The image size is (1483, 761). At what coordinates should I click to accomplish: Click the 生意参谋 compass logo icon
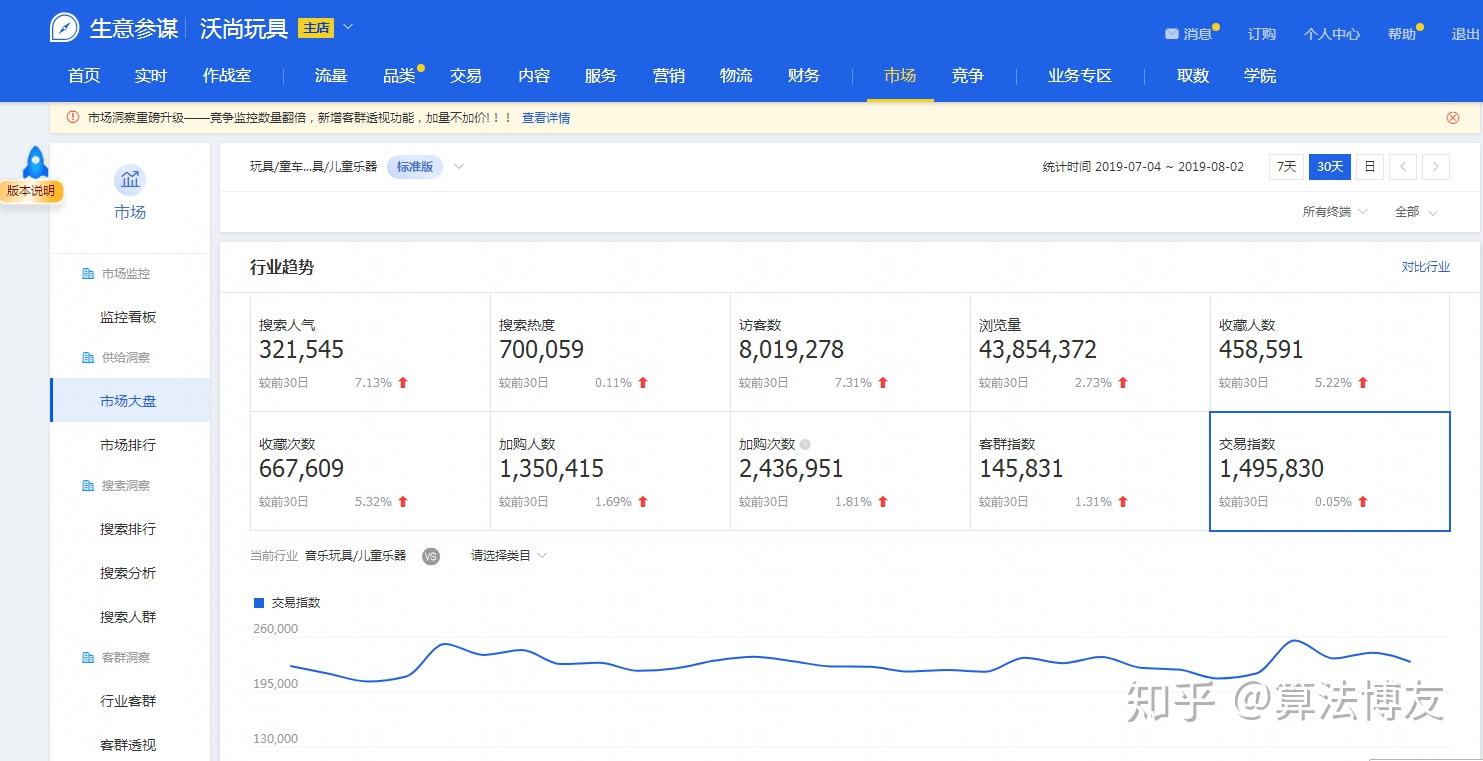pyautogui.click(x=63, y=27)
